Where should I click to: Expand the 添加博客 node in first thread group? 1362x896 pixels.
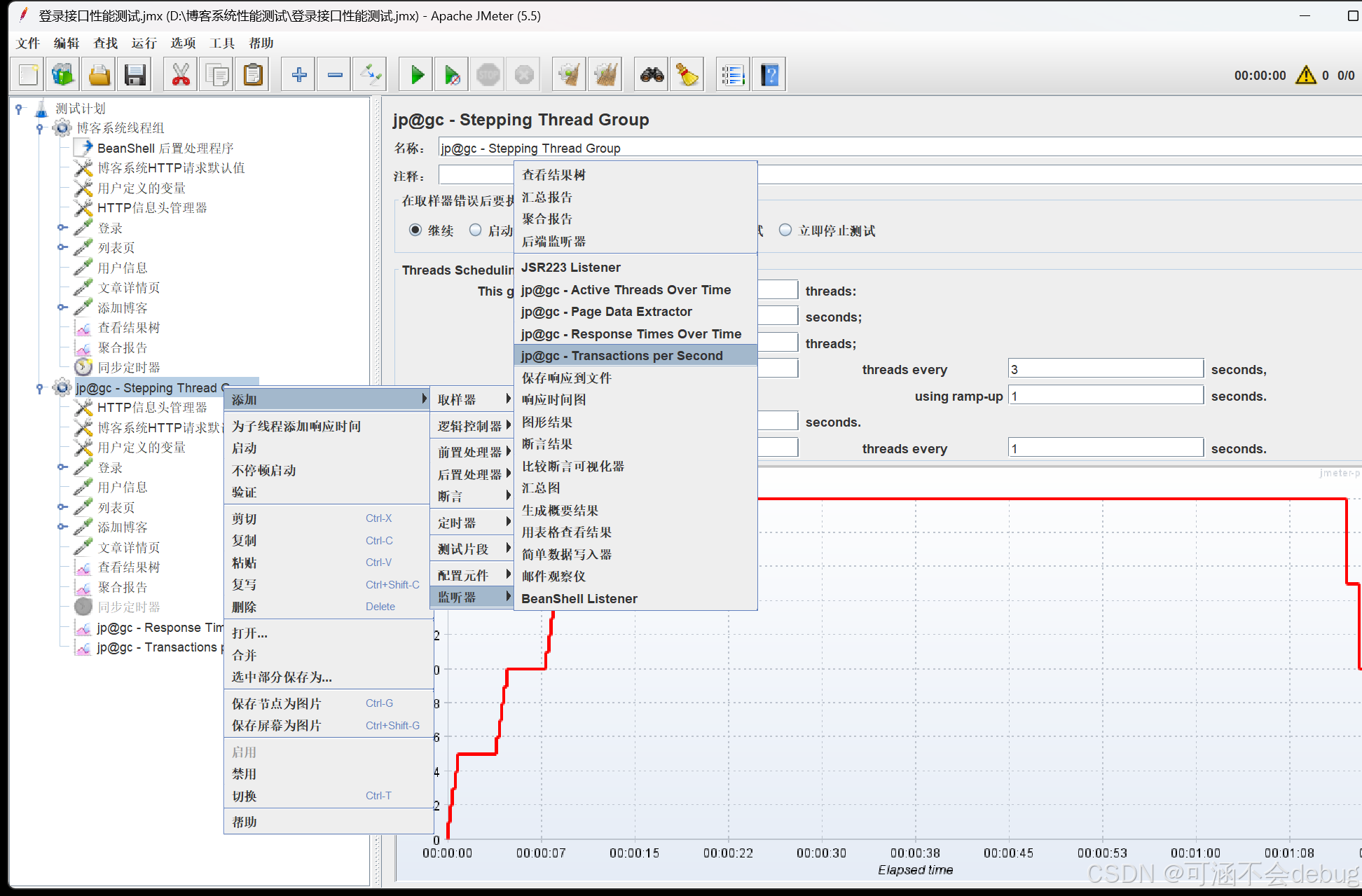click(62, 308)
